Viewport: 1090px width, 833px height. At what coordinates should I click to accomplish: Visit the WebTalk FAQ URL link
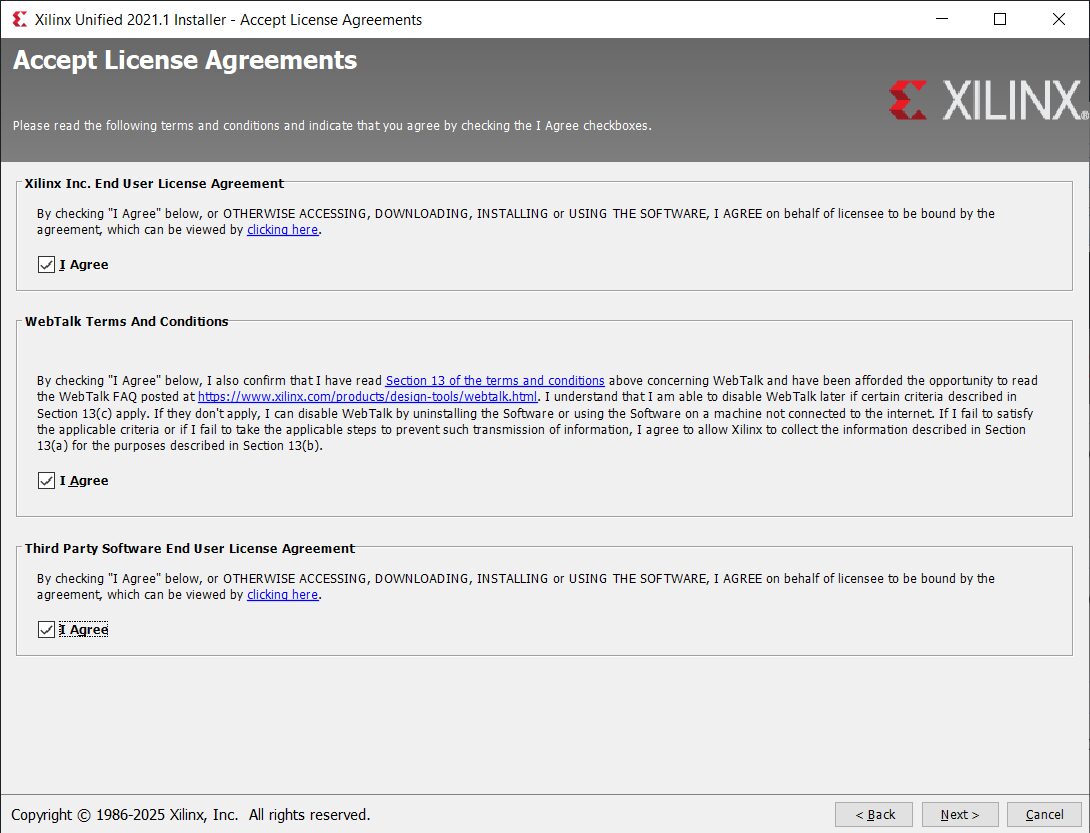pos(368,396)
